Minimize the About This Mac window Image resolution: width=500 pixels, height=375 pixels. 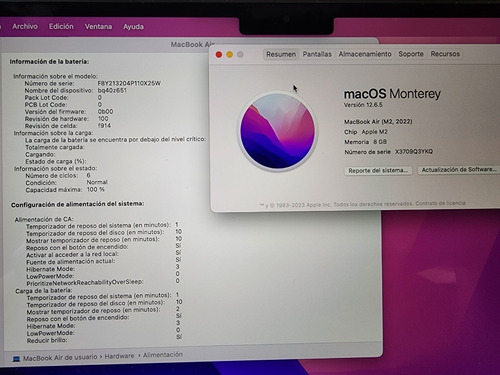click(x=230, y=54)
